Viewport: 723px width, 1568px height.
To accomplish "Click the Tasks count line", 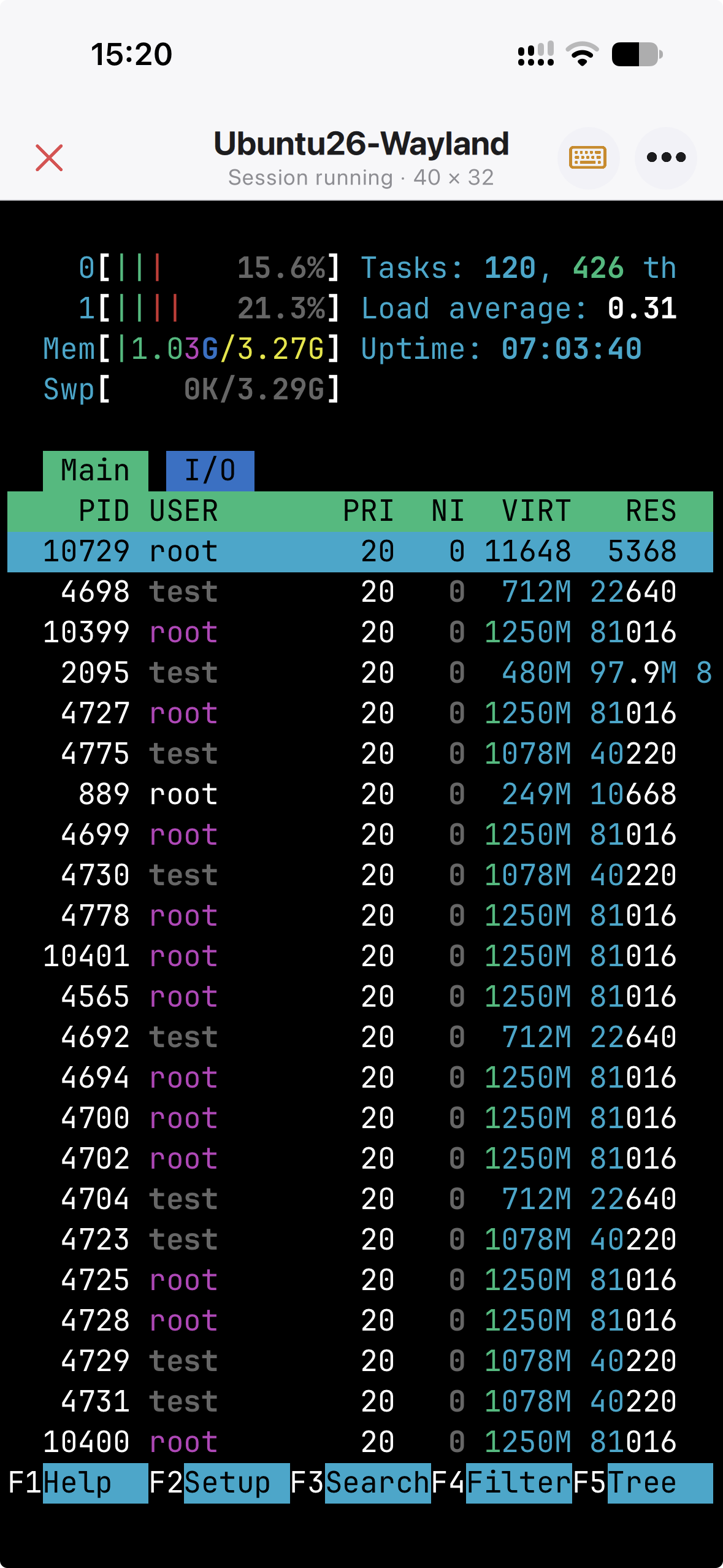I will pos(518,268).
